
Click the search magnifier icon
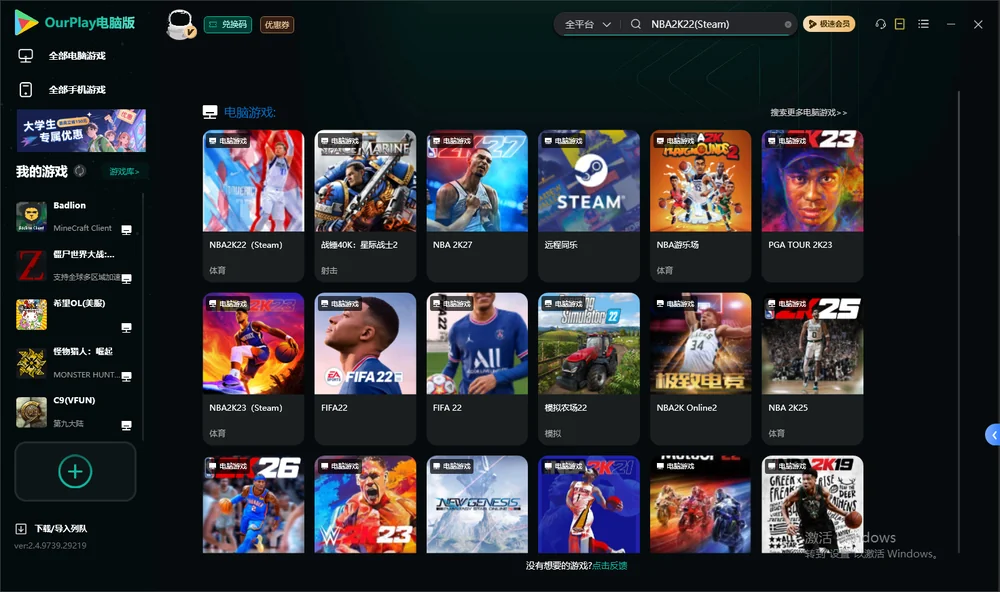coord(635,24)
